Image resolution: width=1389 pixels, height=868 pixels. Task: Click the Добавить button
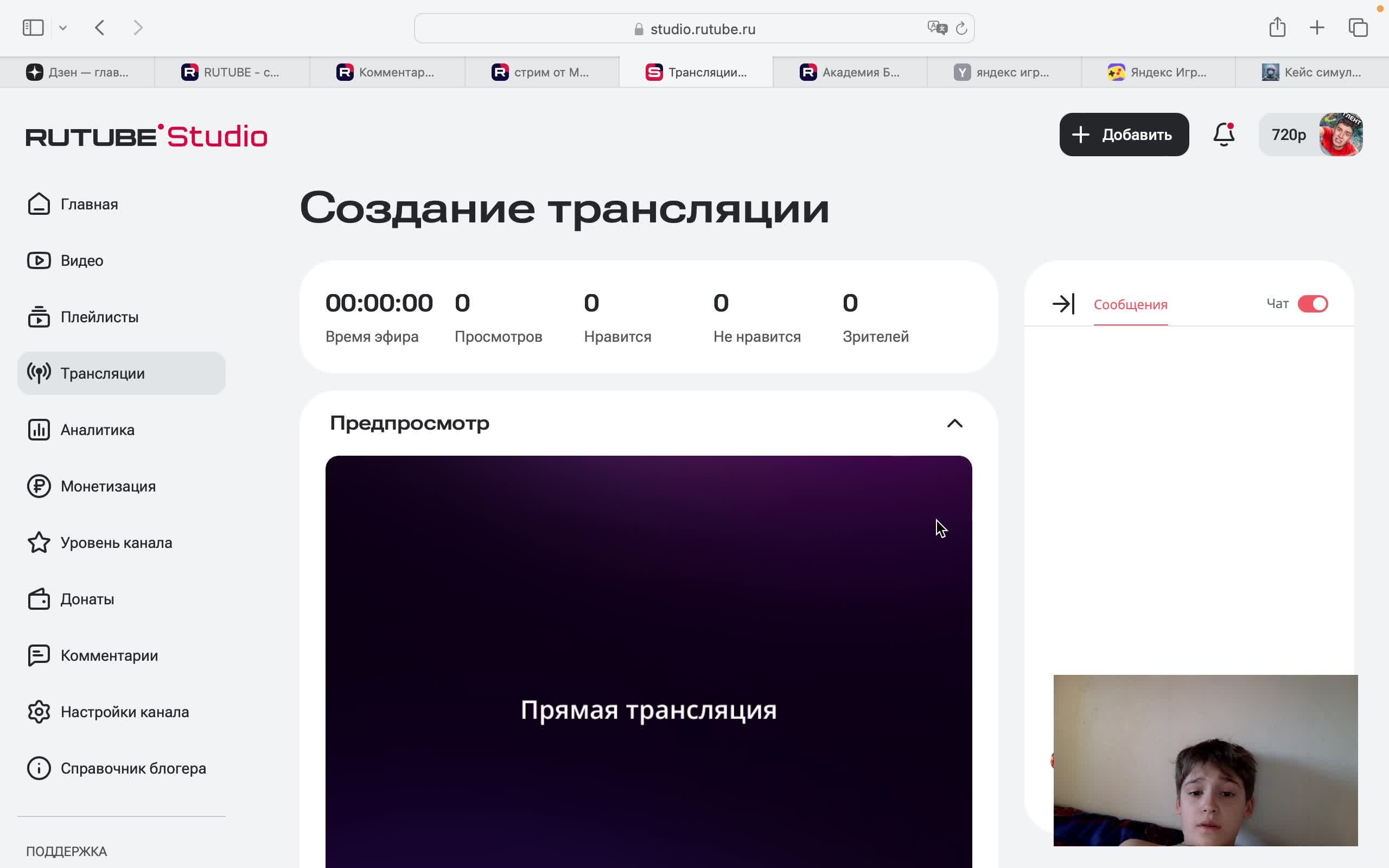point(1124,134)
